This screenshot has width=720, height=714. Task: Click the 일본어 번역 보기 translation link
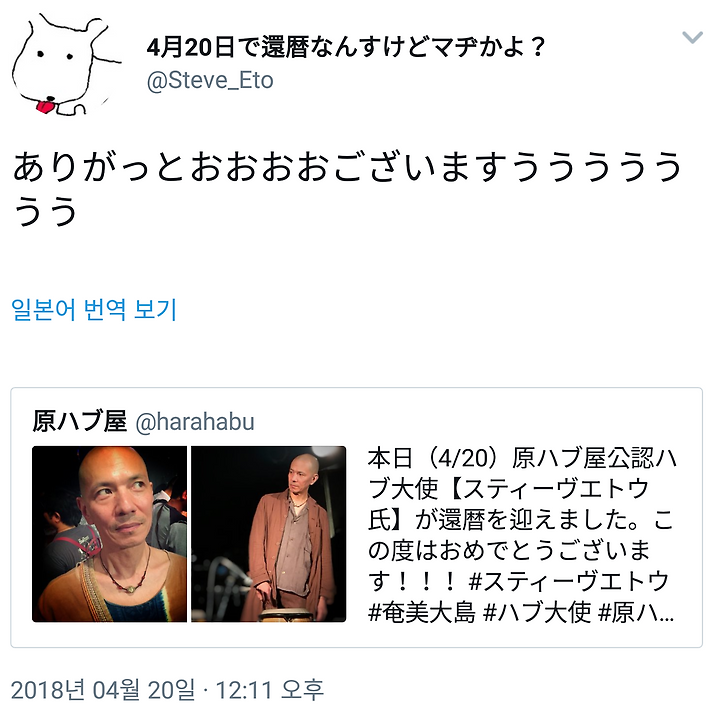(94, 309)
